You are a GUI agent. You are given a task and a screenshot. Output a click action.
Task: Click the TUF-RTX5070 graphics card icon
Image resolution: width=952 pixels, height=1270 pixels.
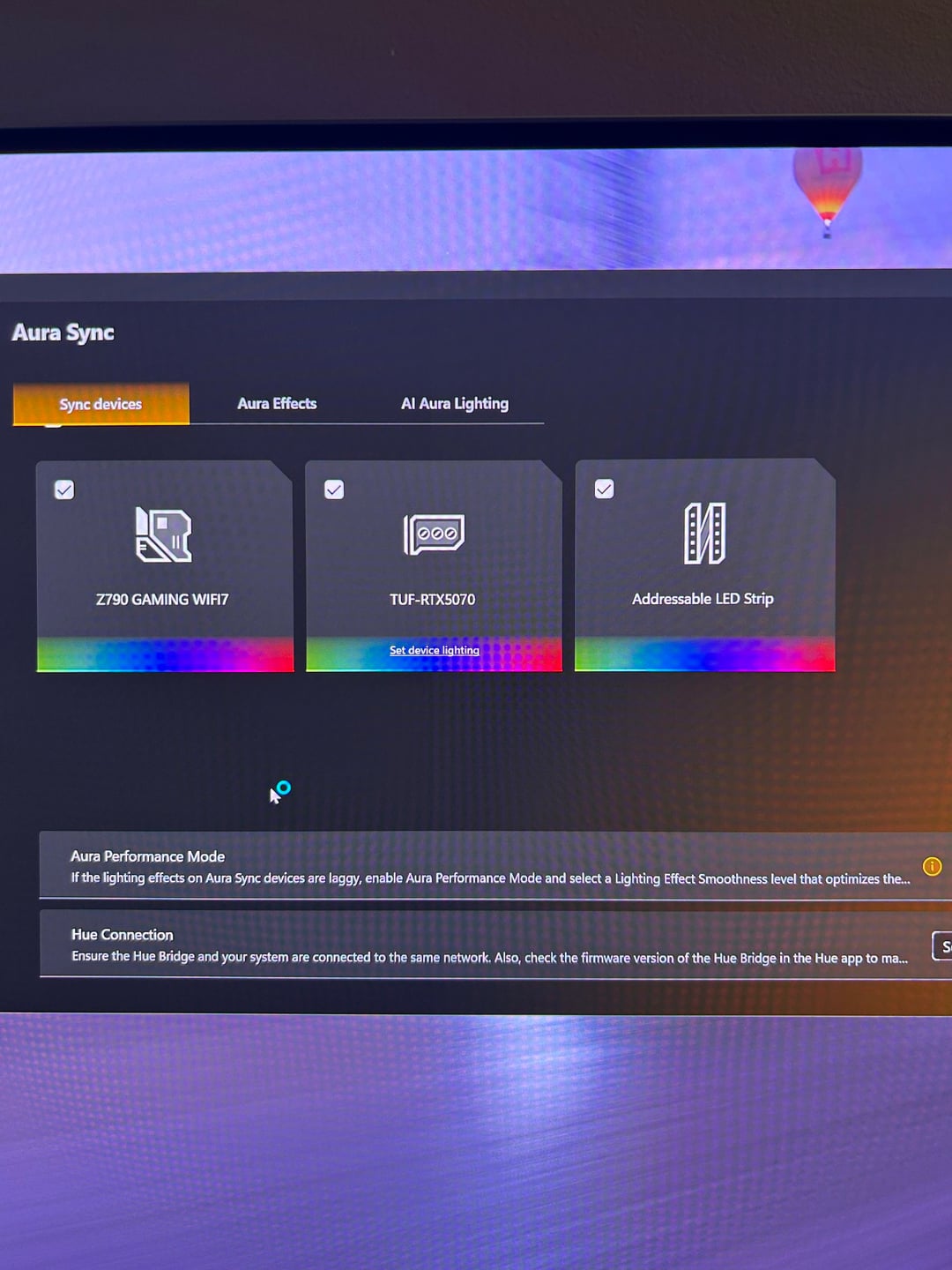434,534
